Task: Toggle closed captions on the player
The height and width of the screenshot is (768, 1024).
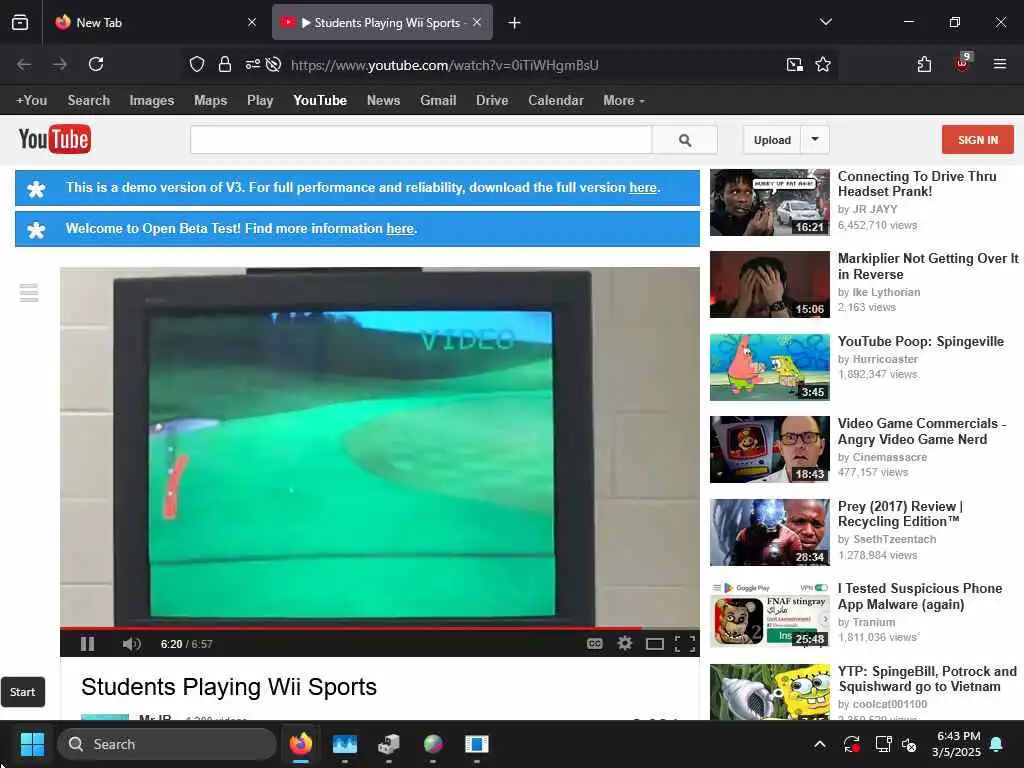Action: (x=594, y=644)
